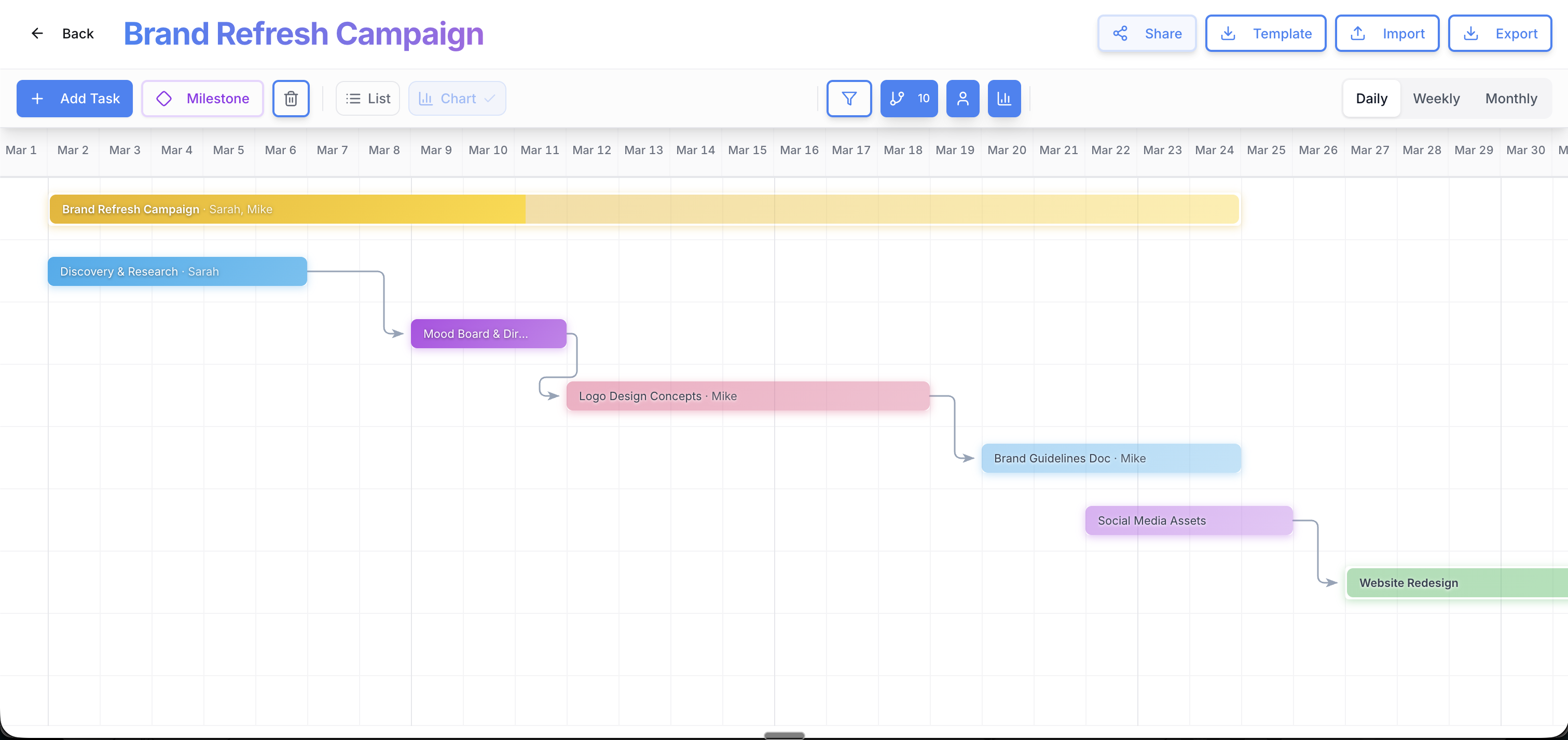Click the Import button

(1386, 33)
